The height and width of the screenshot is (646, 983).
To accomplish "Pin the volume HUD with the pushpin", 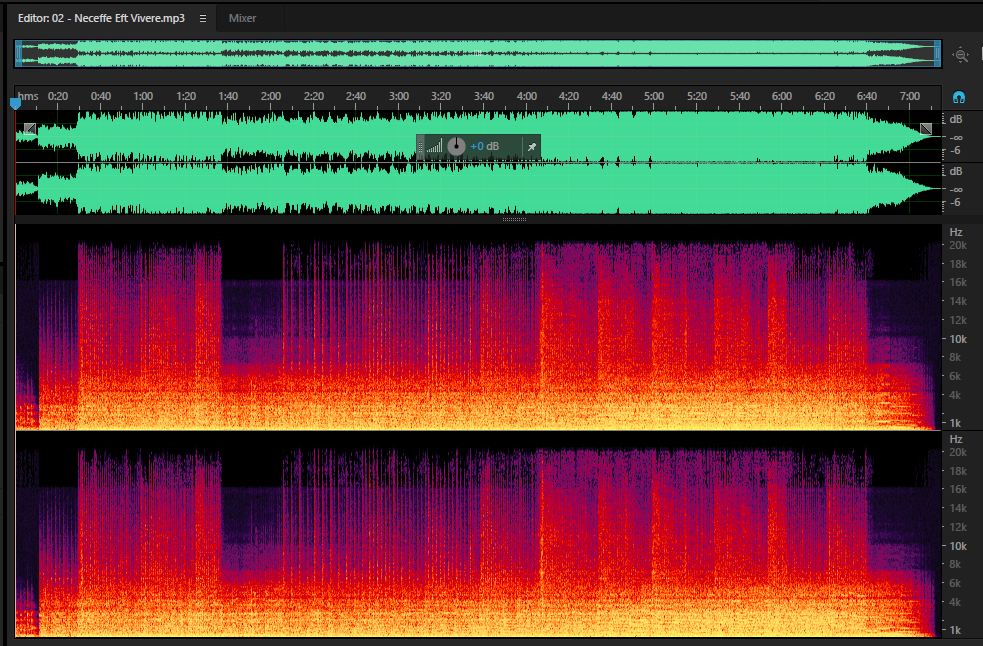I will (532, 147).
